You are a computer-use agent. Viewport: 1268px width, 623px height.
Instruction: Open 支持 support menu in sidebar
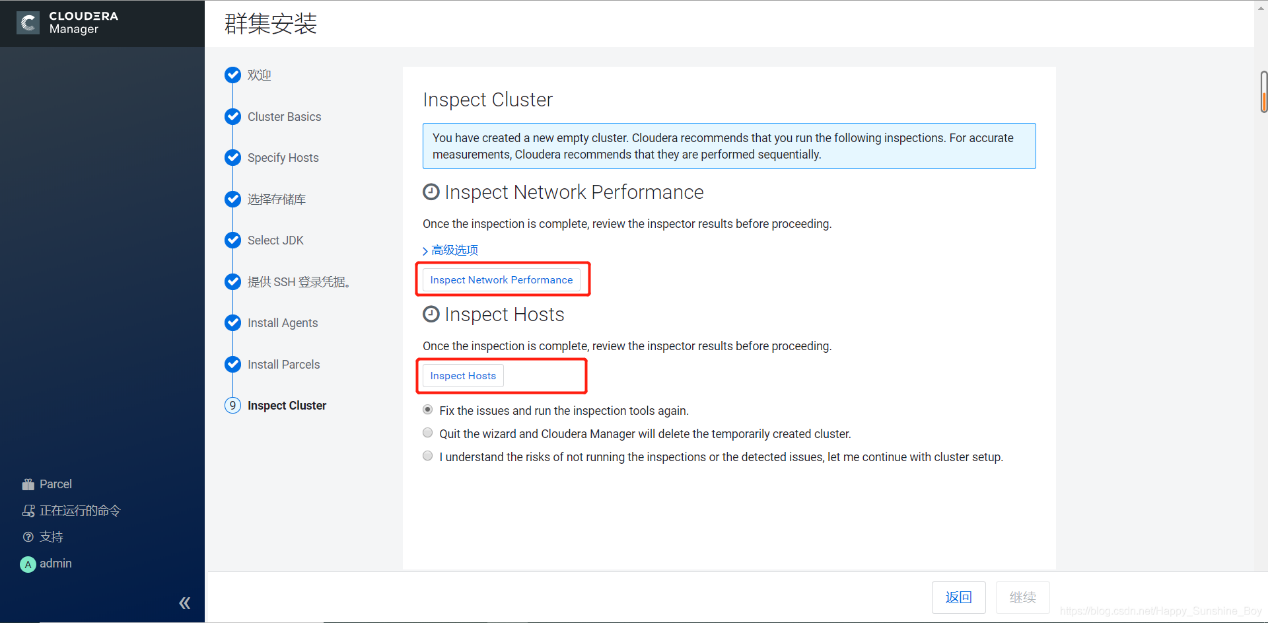[x=51, y=537]
